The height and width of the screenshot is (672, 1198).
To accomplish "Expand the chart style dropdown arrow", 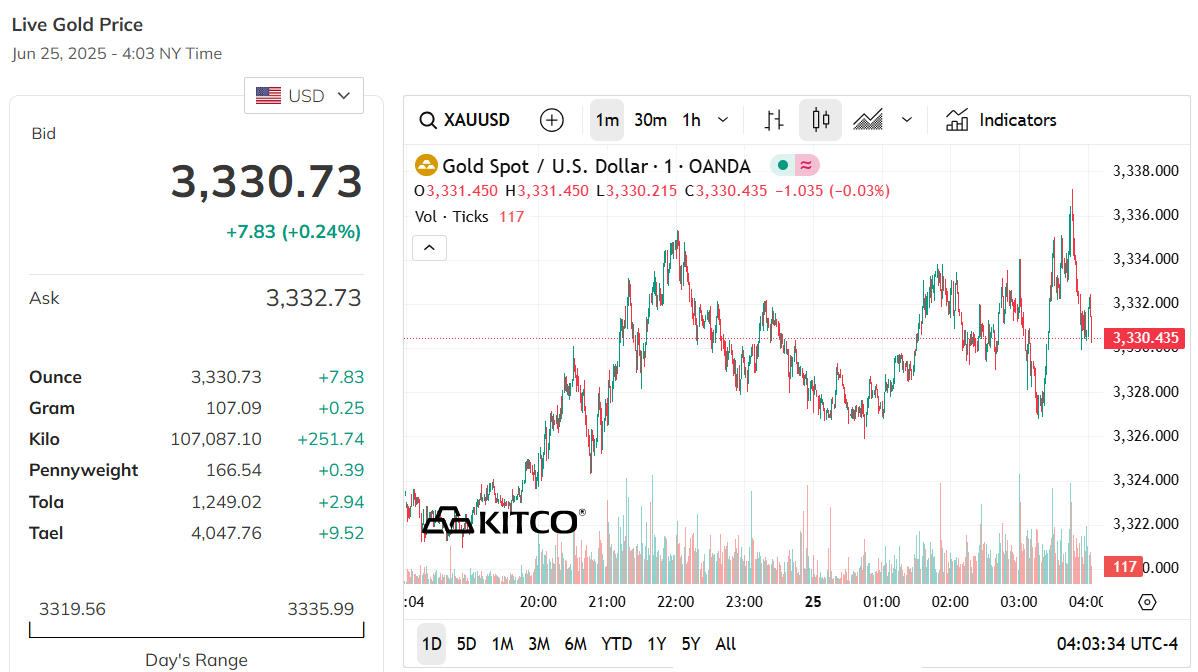I will [x=907, y=120].
